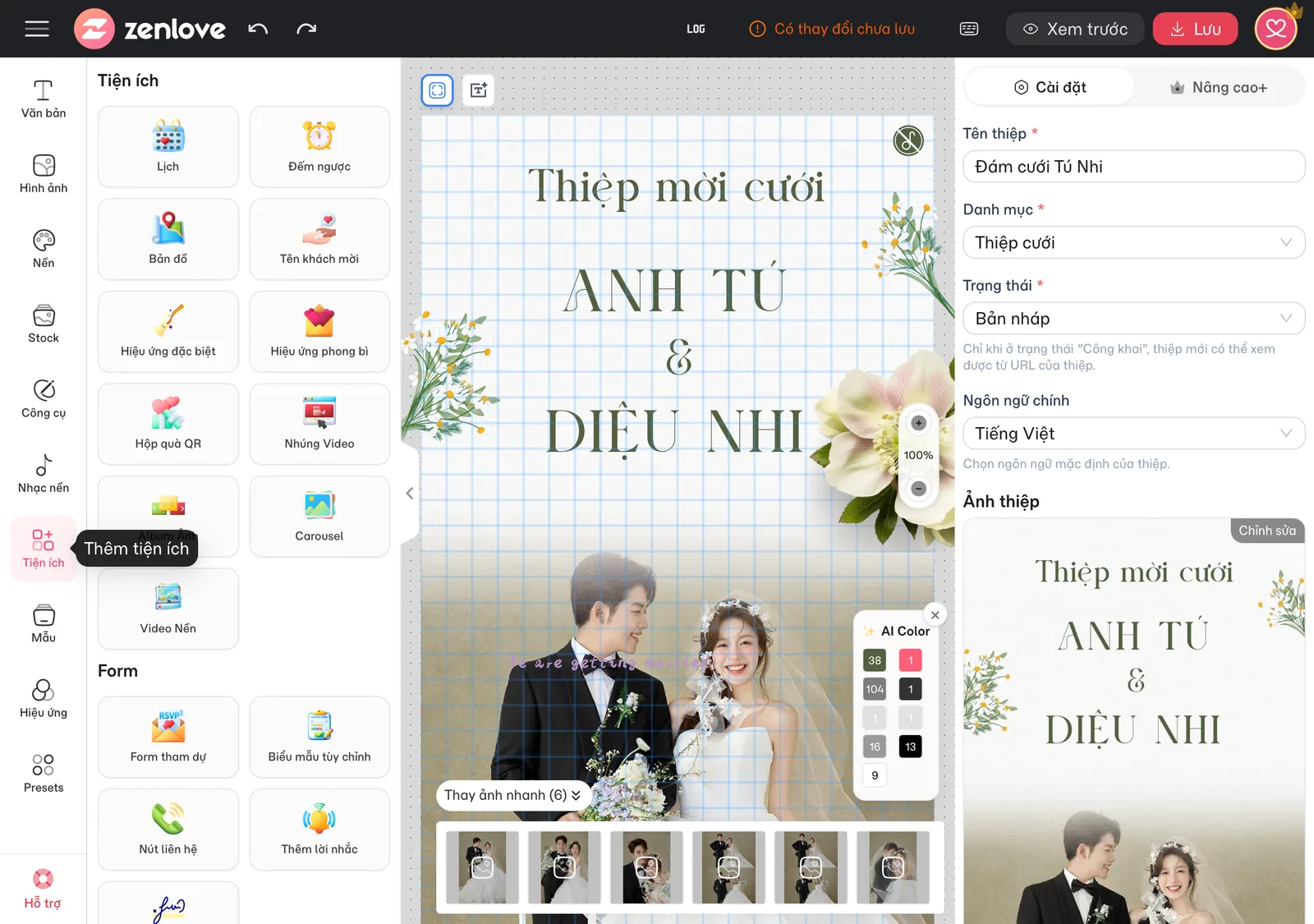Open the hamburger menu
This screenshot has width=1314, height=924.
(37, 29)
